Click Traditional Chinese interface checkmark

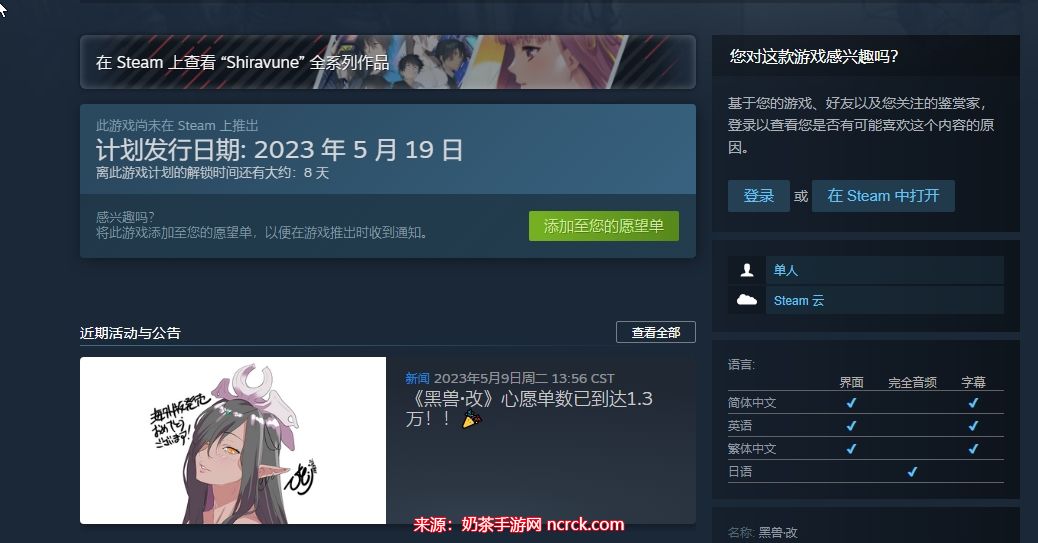(x=851, y=449)
